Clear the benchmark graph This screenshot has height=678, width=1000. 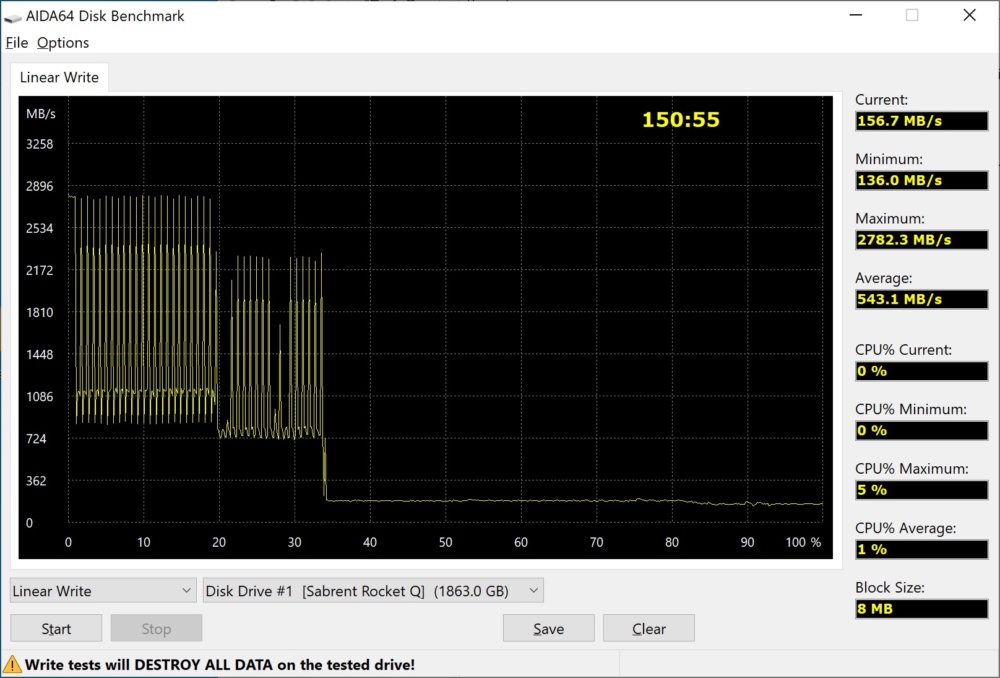coord(649,629)
